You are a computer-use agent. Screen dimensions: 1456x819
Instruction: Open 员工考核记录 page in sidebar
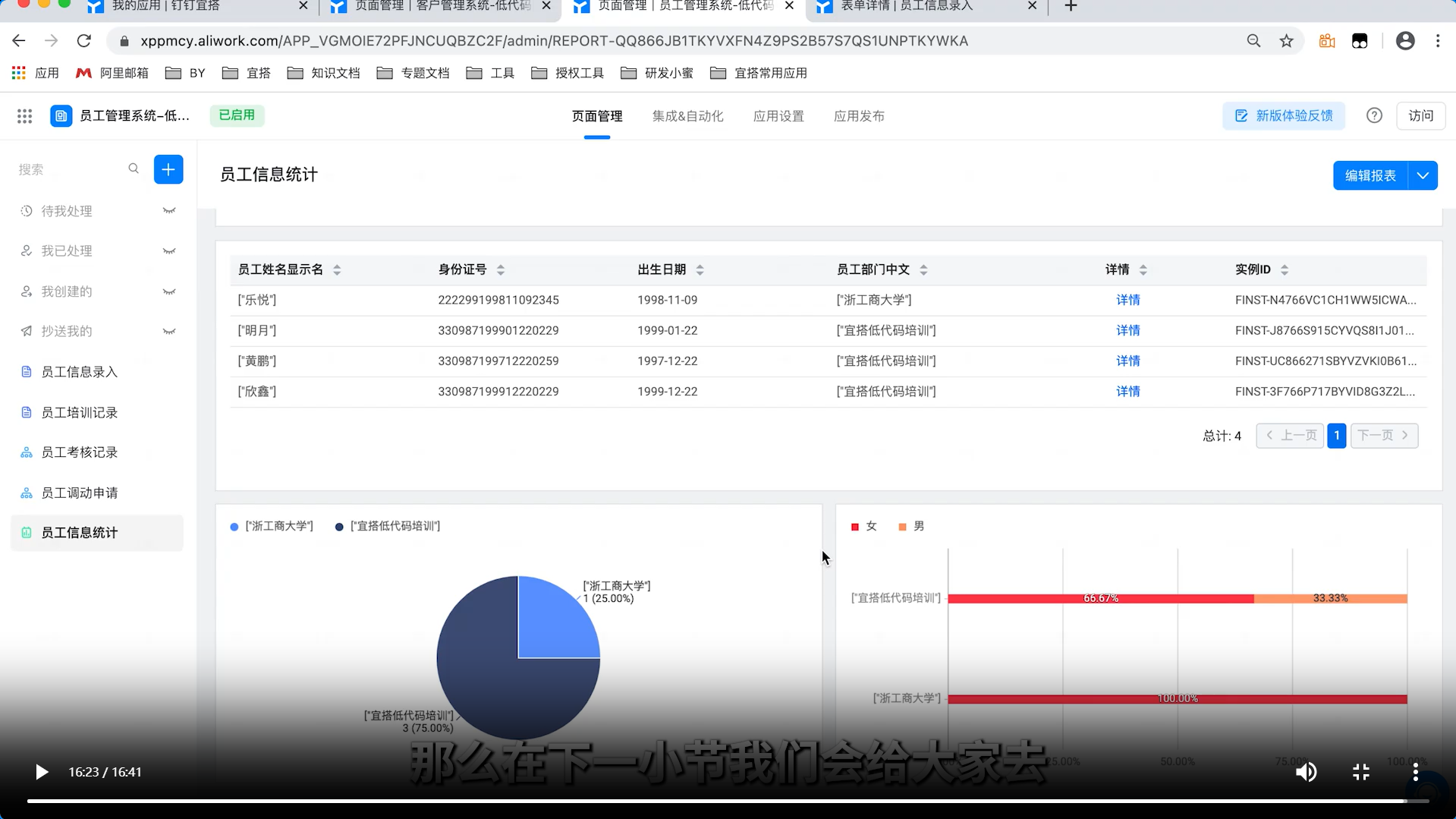(x=97, y=452)
